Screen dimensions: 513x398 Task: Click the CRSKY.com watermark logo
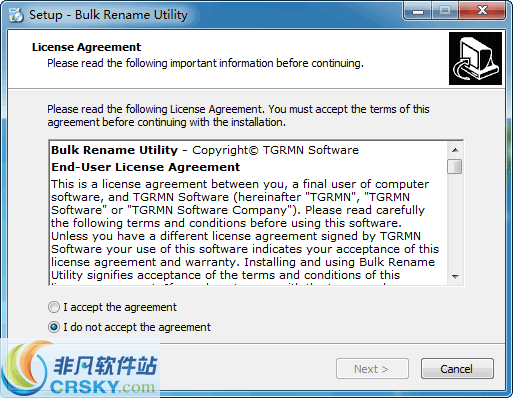click(x=80, y=369)
